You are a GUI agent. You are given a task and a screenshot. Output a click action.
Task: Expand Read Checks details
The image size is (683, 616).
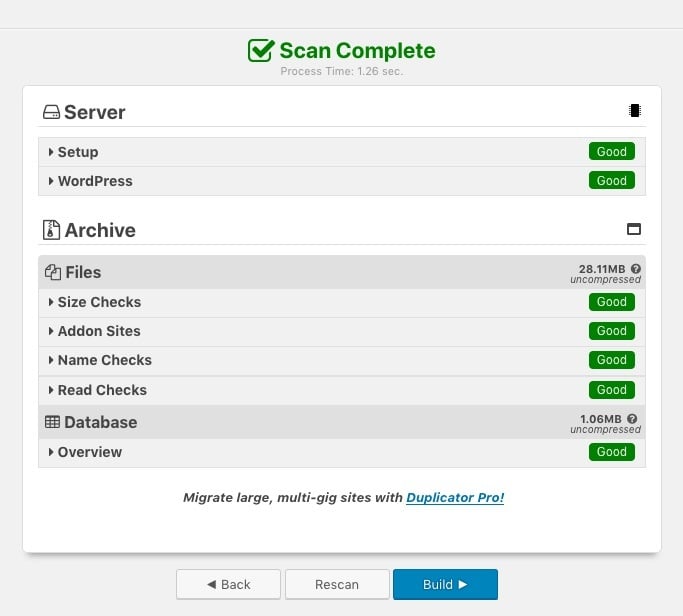tap(100, 390)
